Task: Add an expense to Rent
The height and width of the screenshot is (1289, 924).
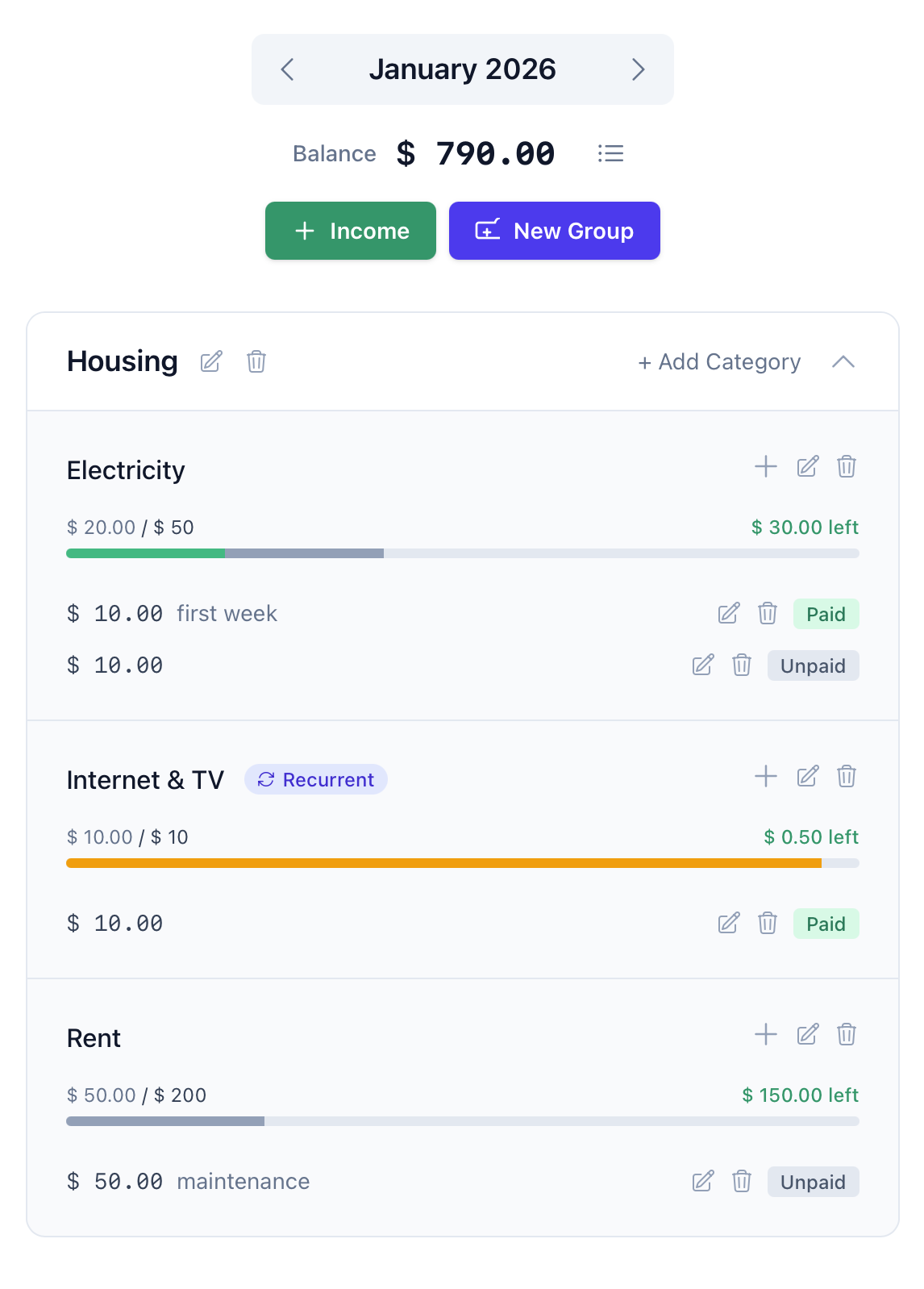Action: [x=765, y=1034]
